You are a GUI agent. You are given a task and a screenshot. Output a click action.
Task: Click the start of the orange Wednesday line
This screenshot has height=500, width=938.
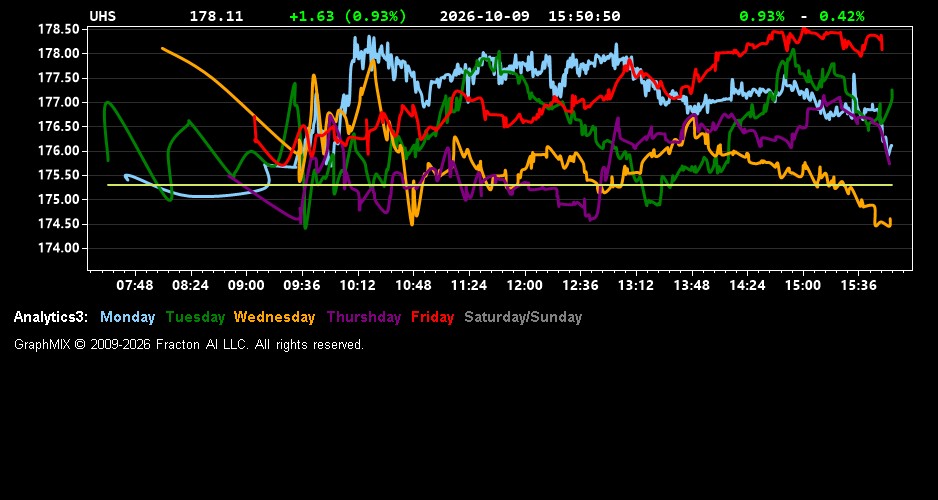(x=163, y=48)
